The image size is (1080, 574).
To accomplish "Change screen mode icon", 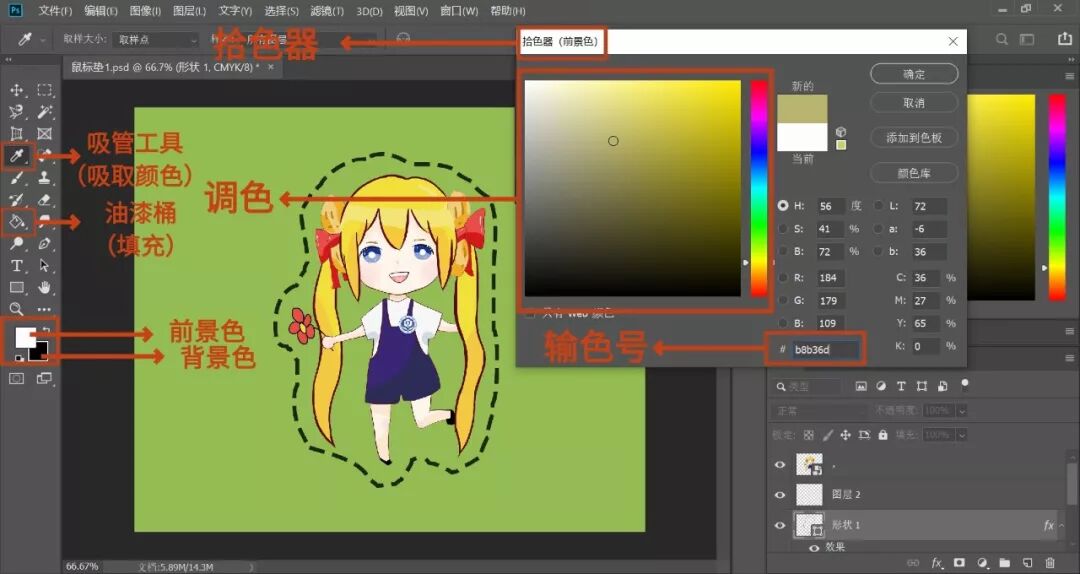I will (44, 378).
